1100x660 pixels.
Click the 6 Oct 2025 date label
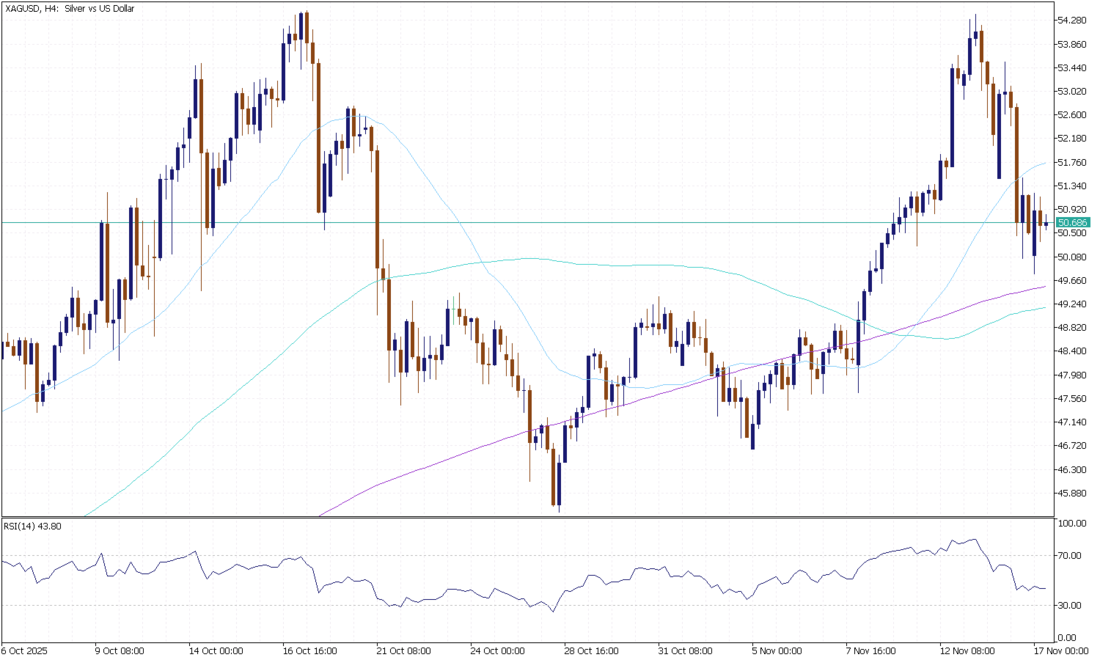(25, 649)
